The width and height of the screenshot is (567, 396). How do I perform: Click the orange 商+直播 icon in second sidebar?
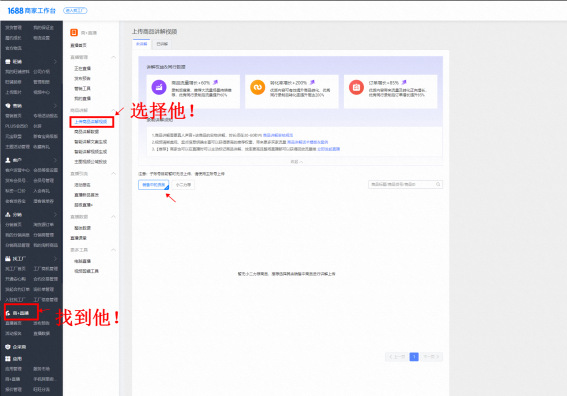pos(74,33)
